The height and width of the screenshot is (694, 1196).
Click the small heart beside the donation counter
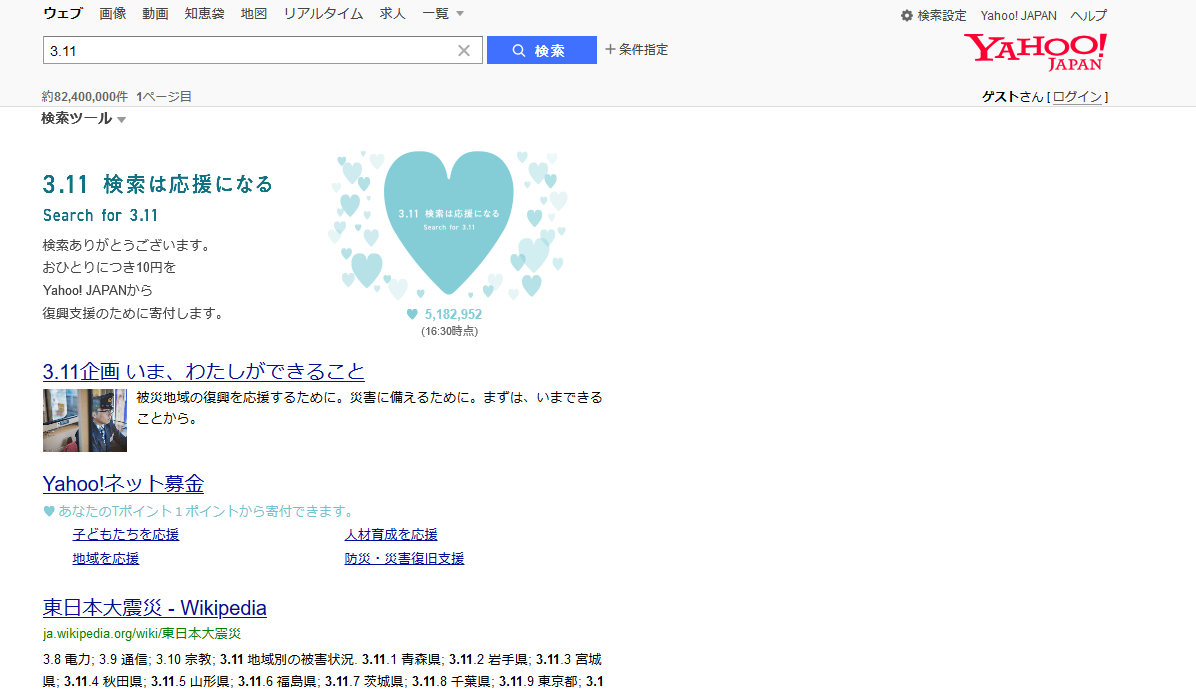(414, 313)
